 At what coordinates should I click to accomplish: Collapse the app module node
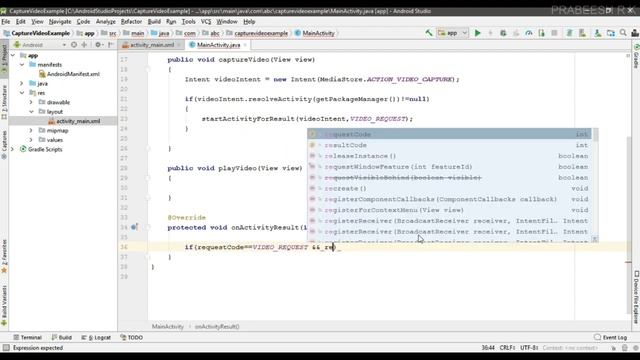(13, 55)
